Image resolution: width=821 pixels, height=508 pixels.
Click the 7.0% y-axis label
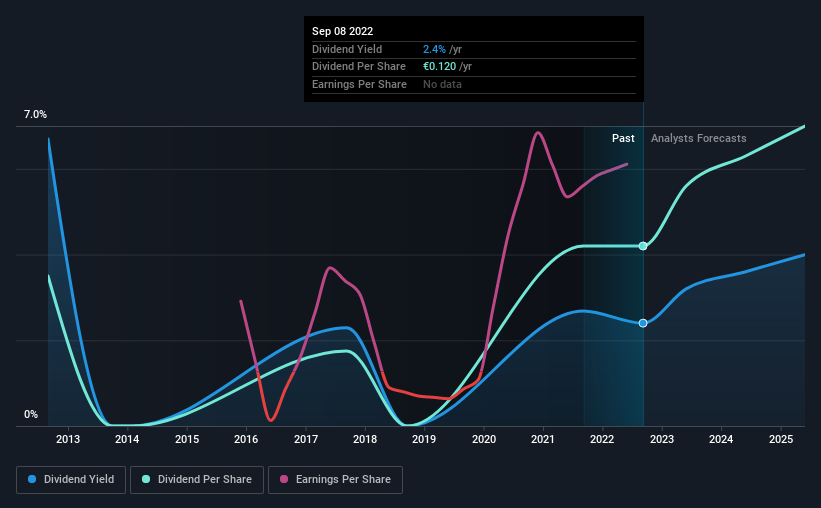[x=35, y=115]
